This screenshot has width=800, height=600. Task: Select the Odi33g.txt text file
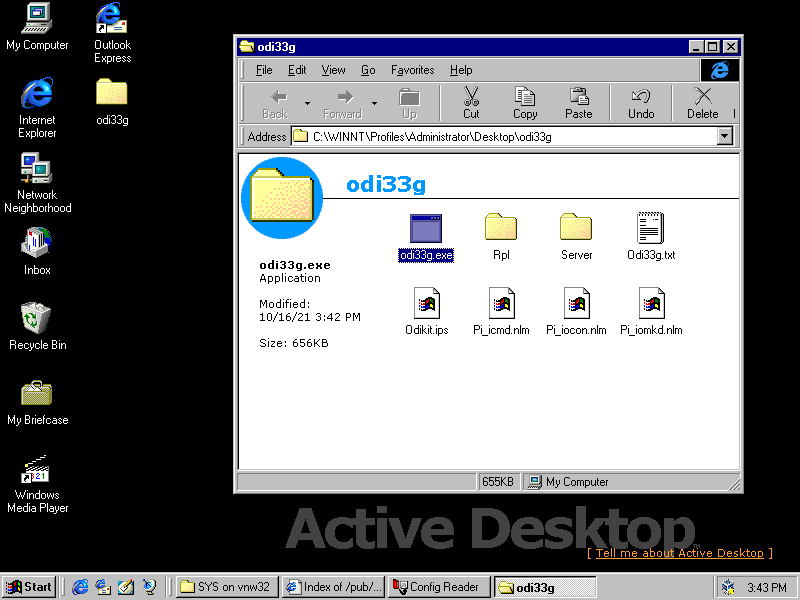(651, 238)
